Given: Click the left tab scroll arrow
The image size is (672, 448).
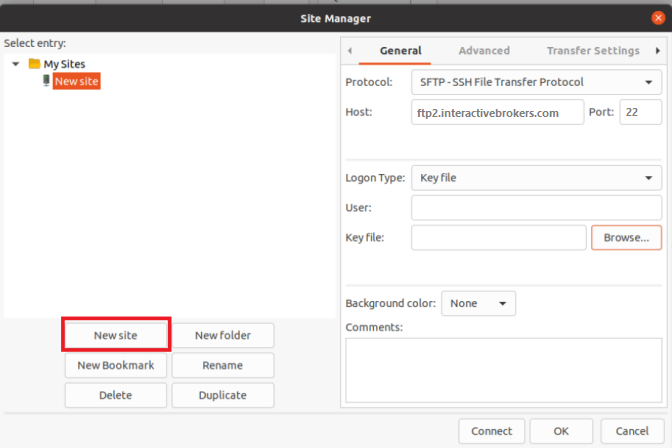Looking at the screenshot, I should [x=350, y=51].
